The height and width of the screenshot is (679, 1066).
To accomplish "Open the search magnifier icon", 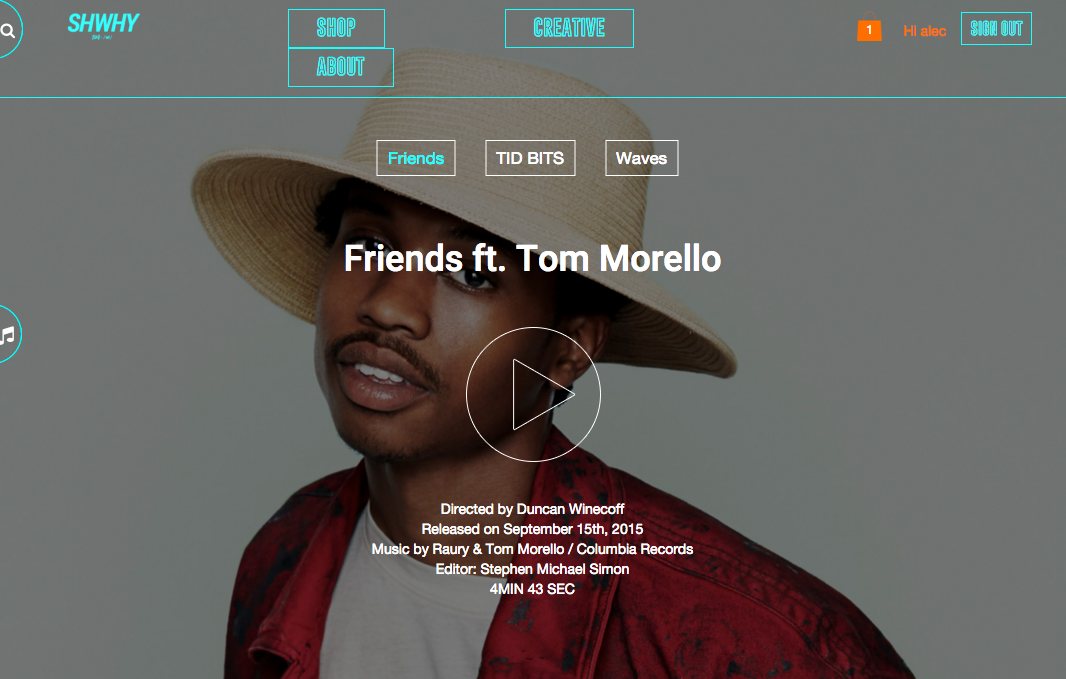I will click(8, 31).
